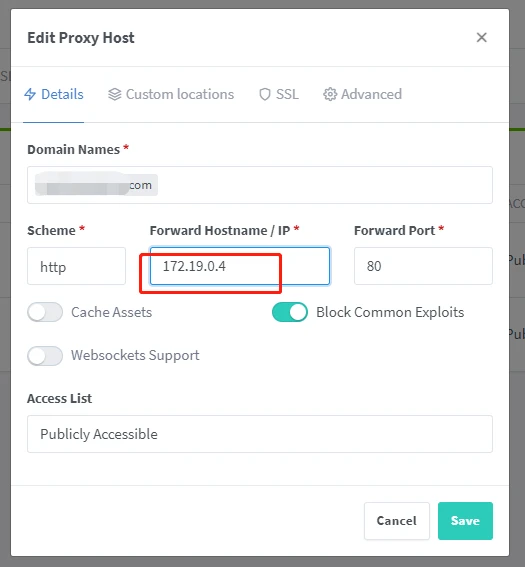Click the Domain Names input box
The width and height of the screenshot is (525, 567).
(260, 185)
